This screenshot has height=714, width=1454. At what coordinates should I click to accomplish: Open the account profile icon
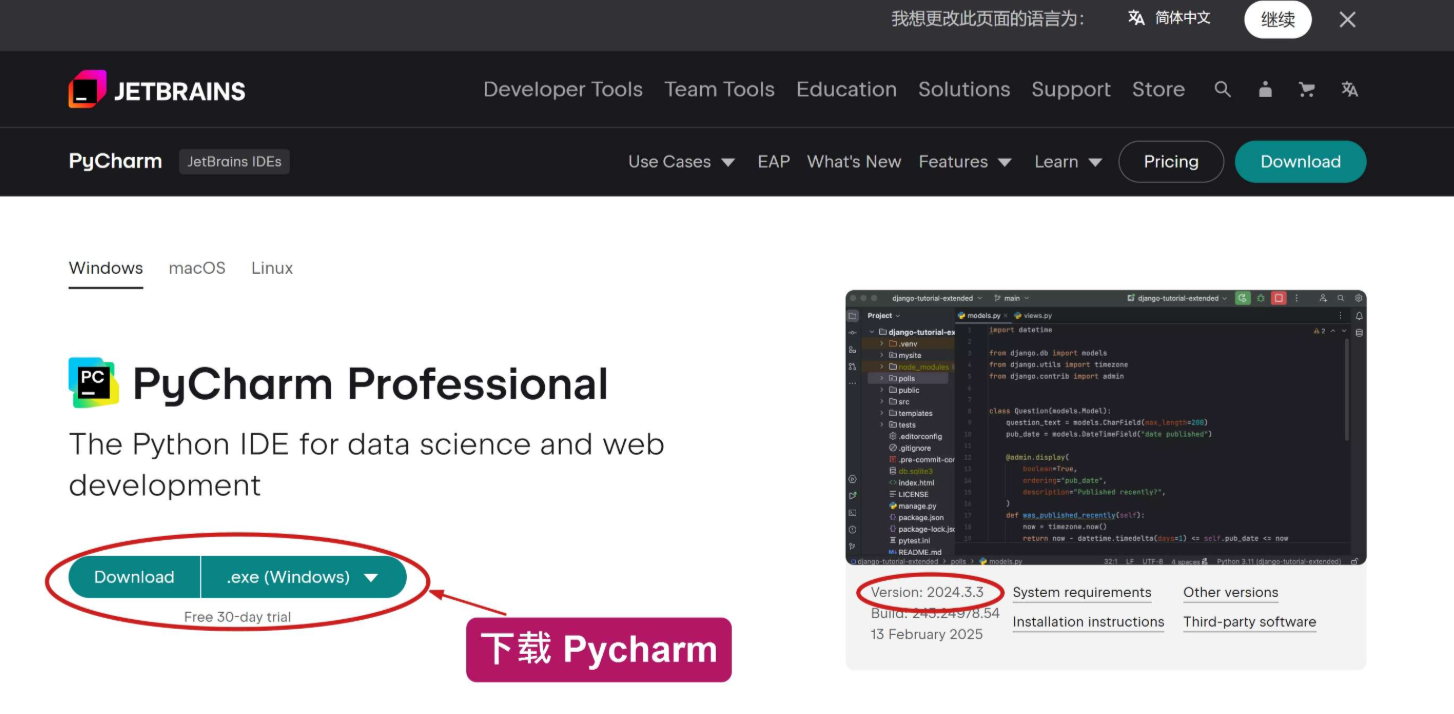(x=1265, y=90)
